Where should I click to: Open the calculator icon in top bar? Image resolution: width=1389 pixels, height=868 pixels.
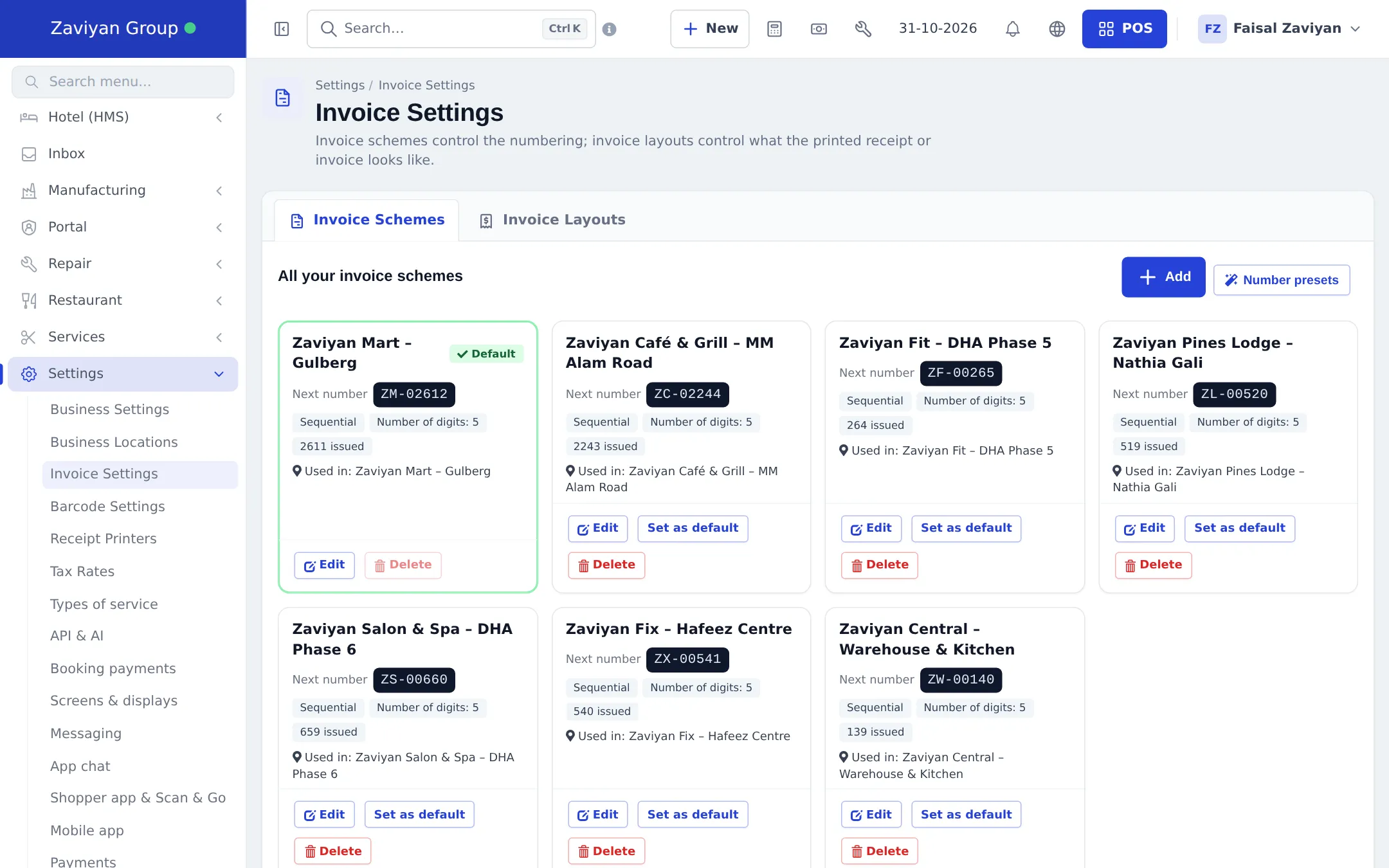coord(774,29)
